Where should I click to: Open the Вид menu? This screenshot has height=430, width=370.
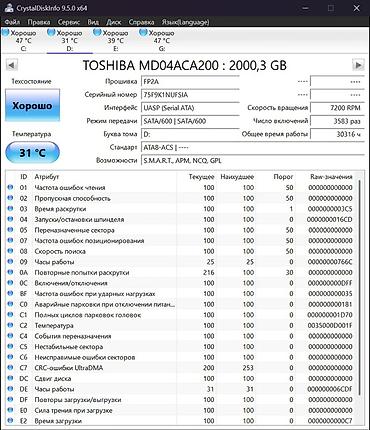pyautogui.click(x=93, y=22)
